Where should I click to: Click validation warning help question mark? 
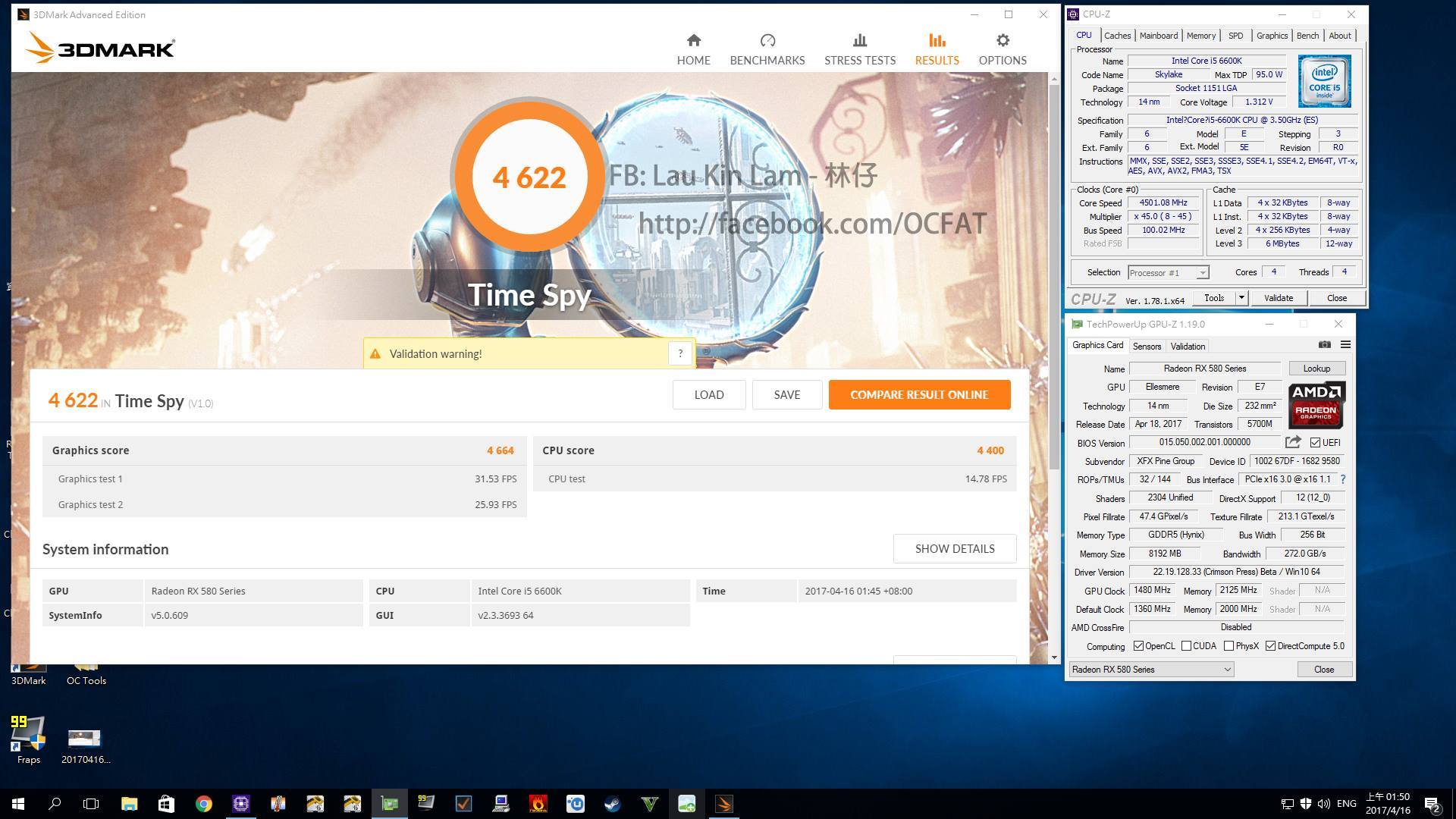click(680, 353)
